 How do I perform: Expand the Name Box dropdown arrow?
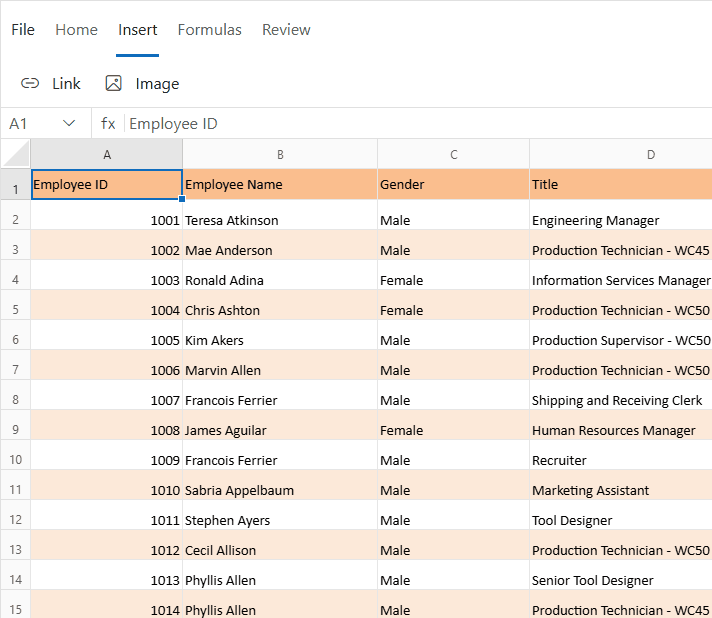pos(69,124)
